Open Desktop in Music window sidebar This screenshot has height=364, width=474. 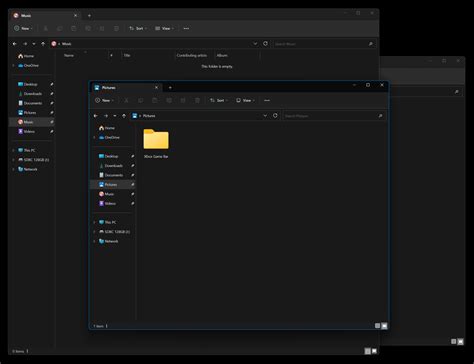[x=28, y=84]
